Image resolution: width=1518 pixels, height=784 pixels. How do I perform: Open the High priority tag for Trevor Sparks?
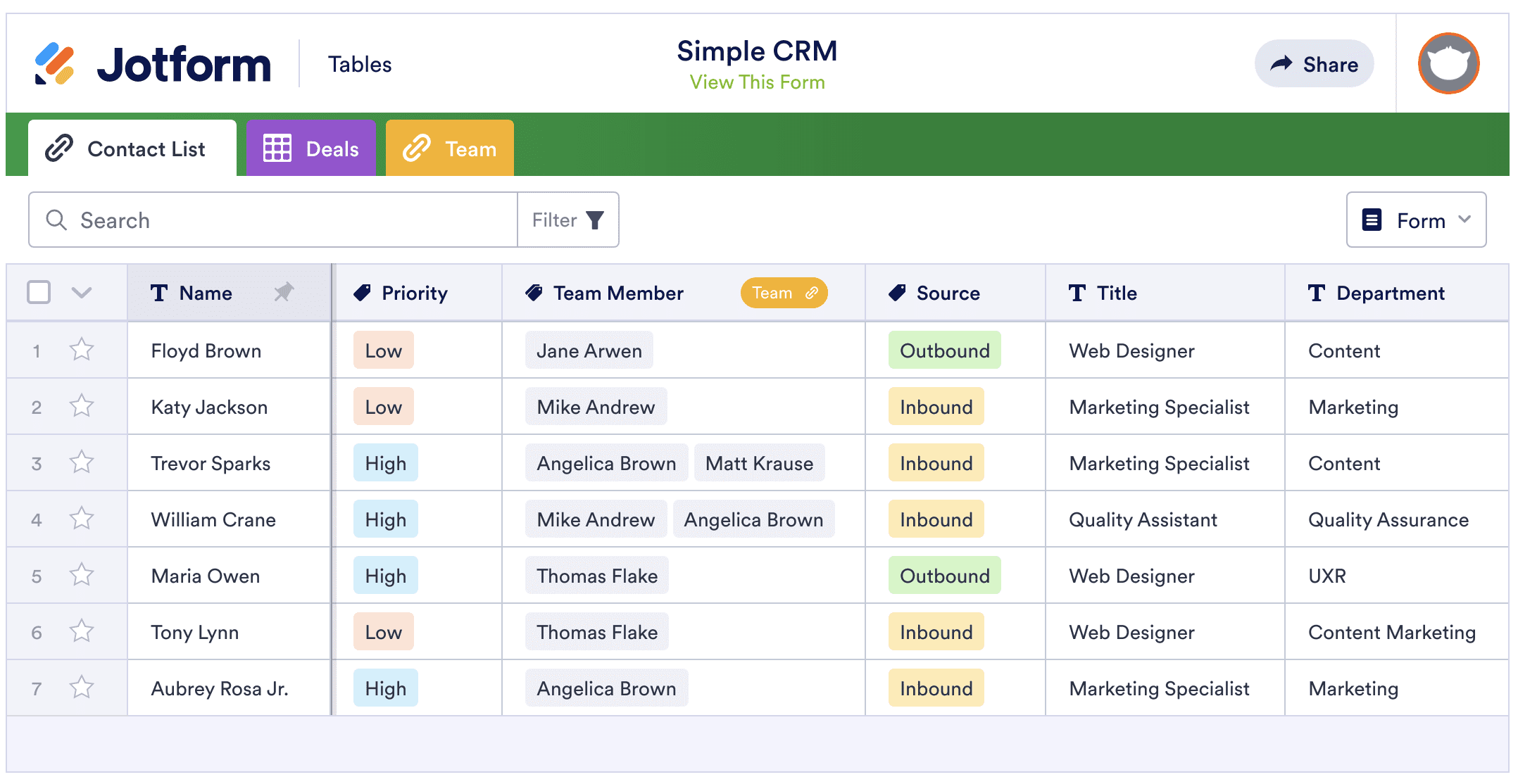(385, 463)
